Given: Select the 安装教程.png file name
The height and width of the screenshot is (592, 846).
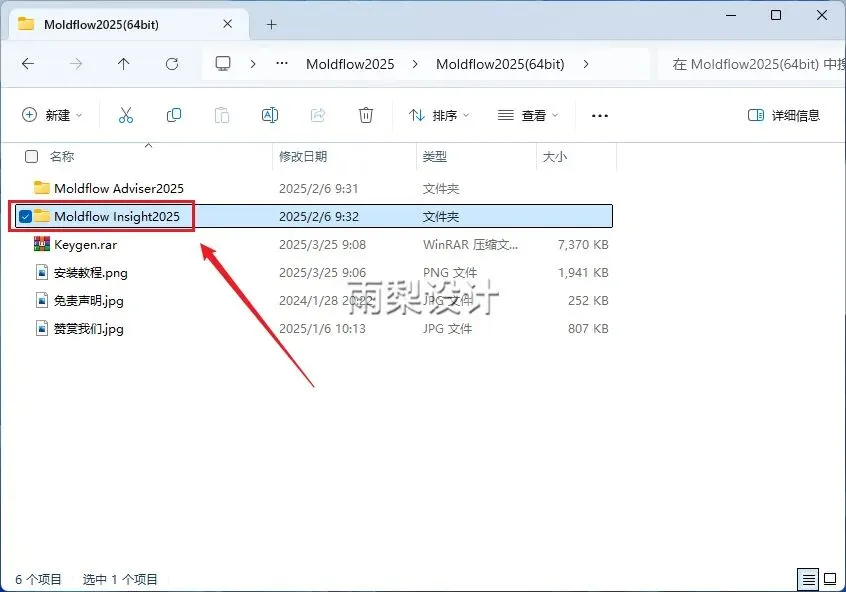Looking at the screenshot, I should tap(90, 273).
